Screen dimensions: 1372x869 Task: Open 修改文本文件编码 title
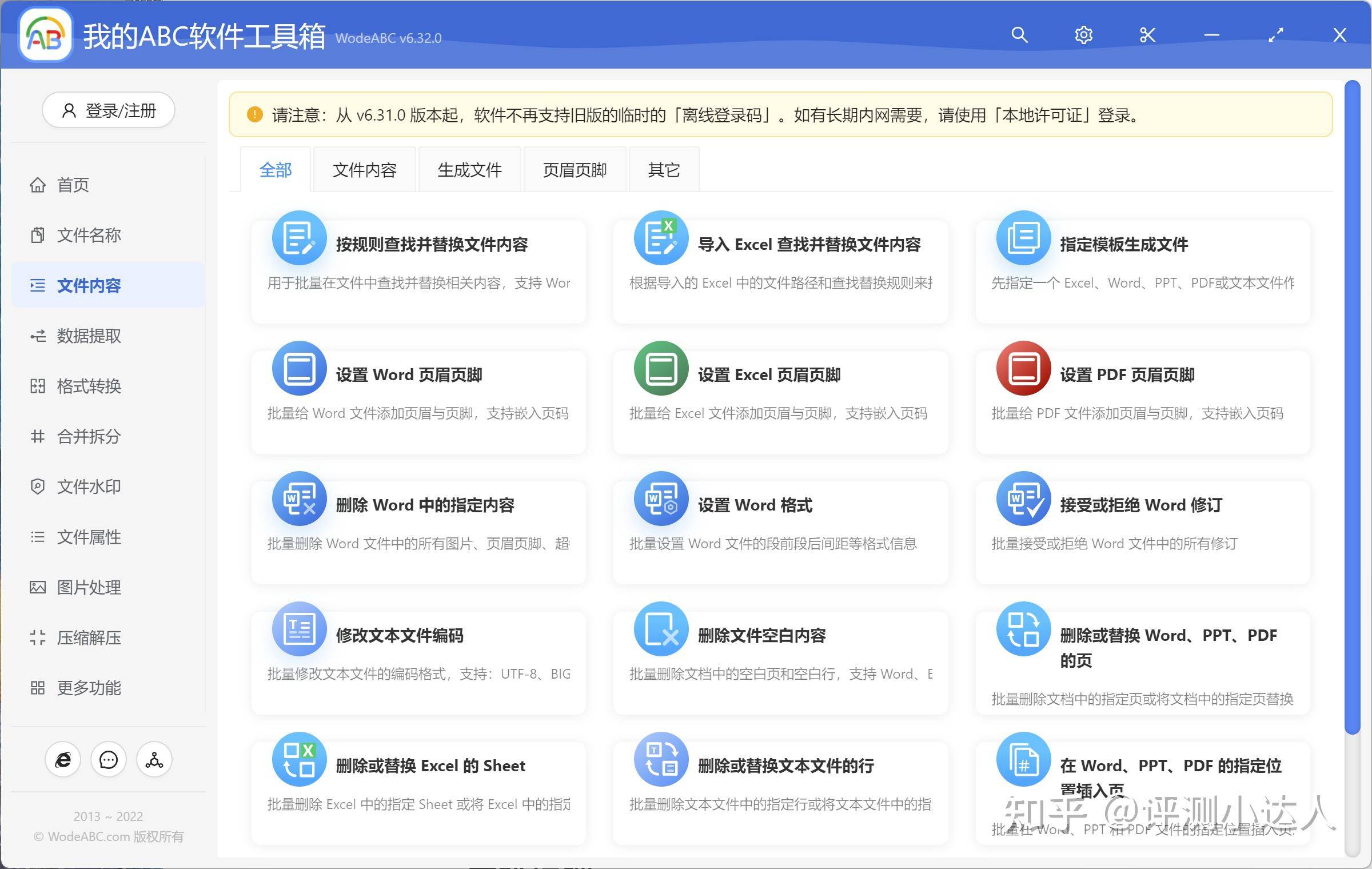click(400, 636)
